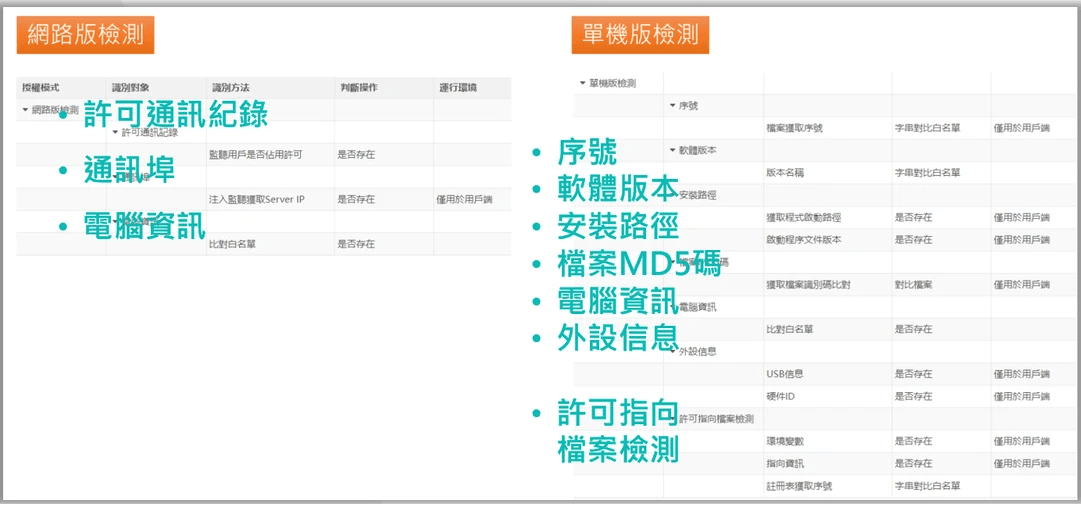Collapse the 網路版檢測 tree row arrow

point(25,110)
